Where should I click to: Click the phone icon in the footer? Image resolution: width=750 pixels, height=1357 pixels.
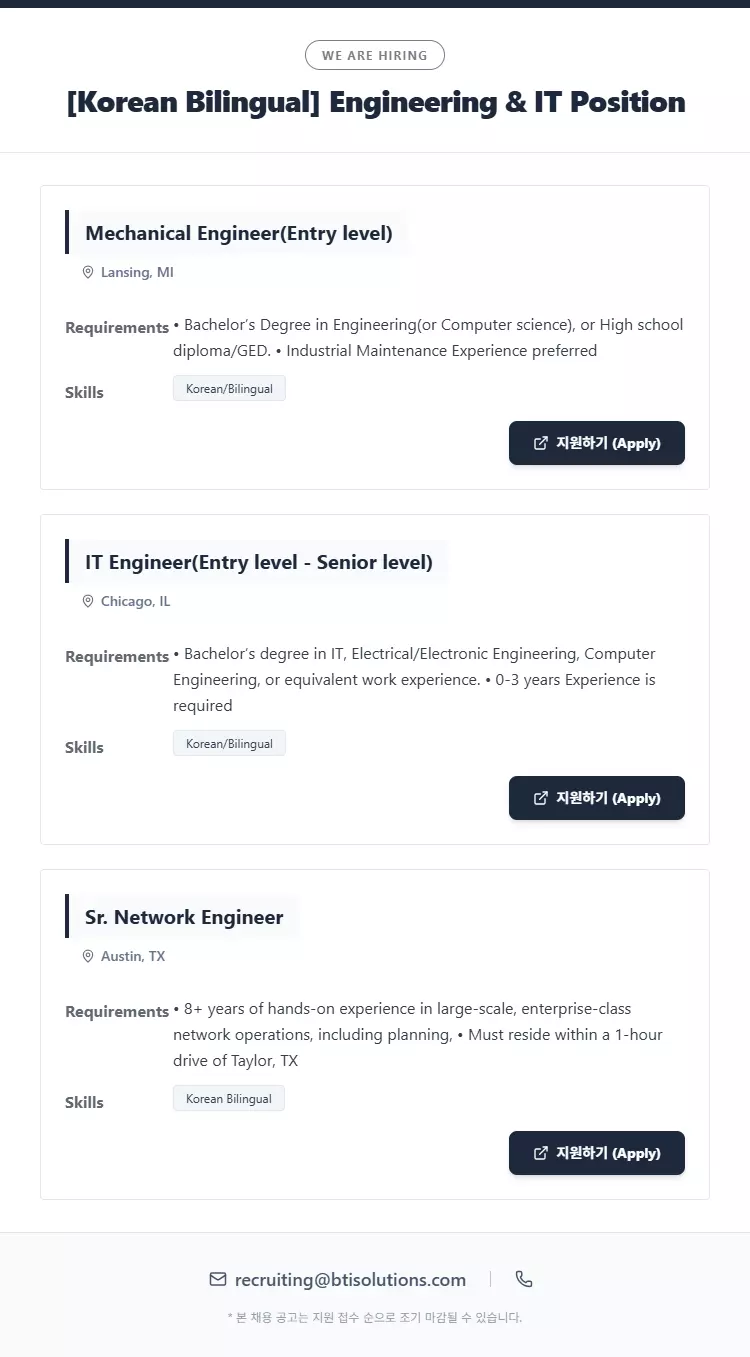524,1279
